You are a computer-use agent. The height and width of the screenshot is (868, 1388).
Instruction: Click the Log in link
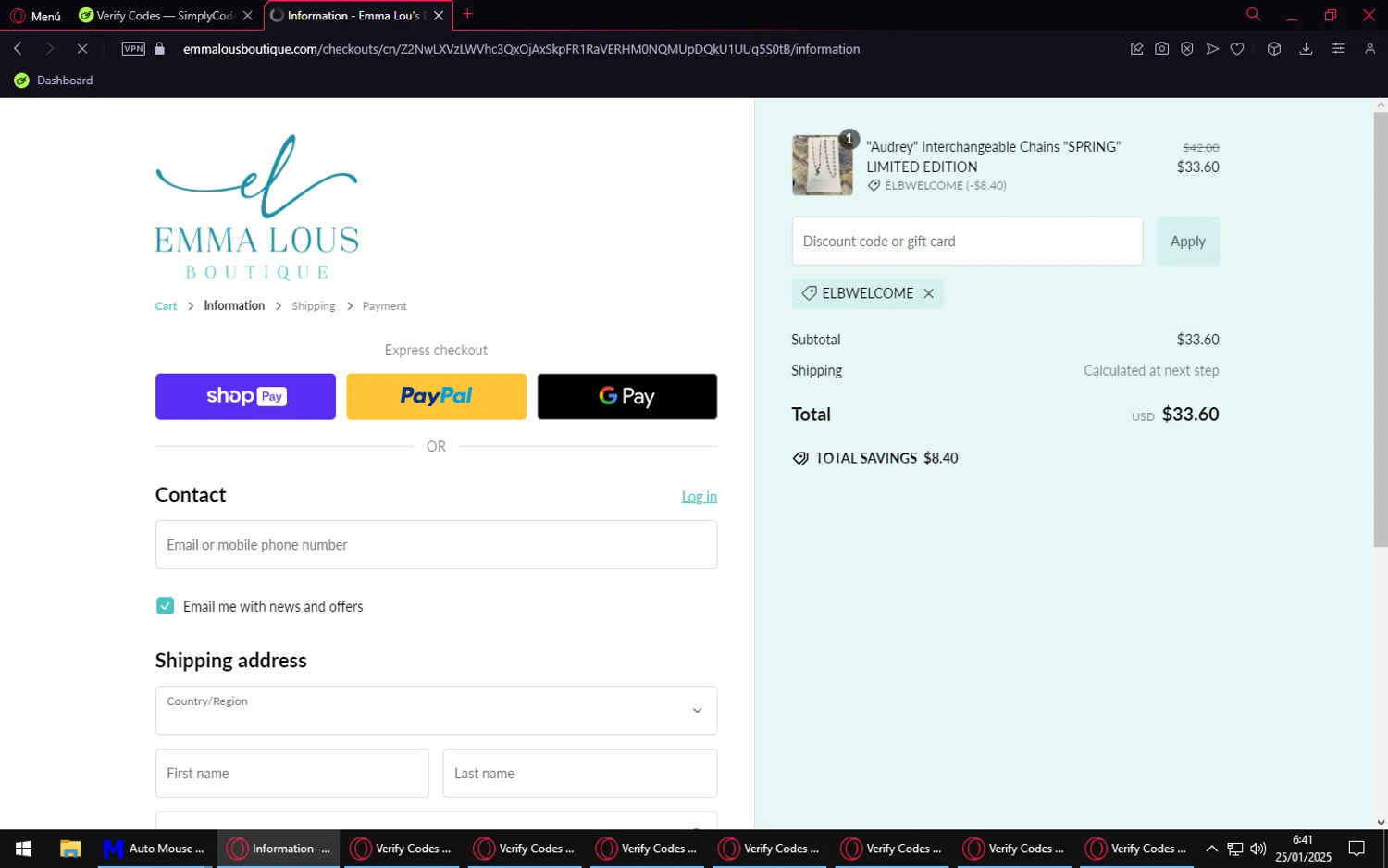point(699,497)
